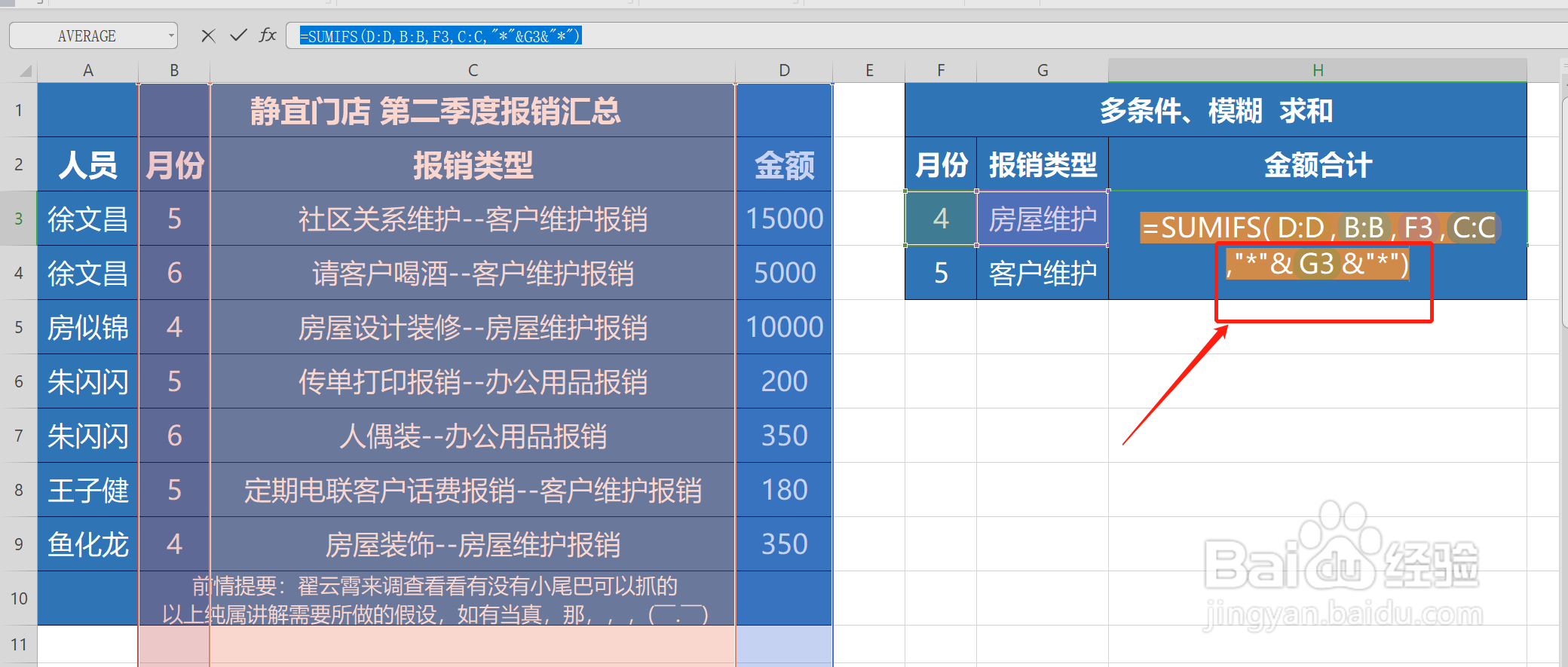The image size is (1568, 667).
Task: Click cell 房屋装饰--房屋维护报销
Action: 473,544
